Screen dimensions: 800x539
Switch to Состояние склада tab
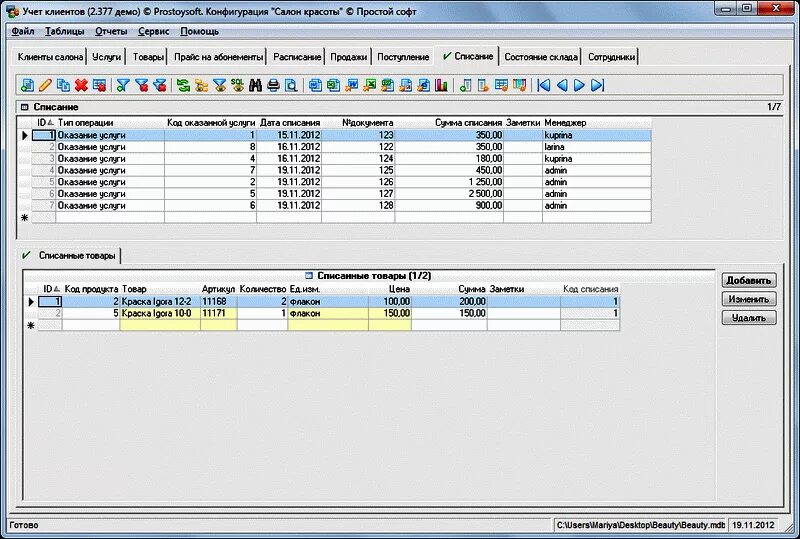point(541,57)
